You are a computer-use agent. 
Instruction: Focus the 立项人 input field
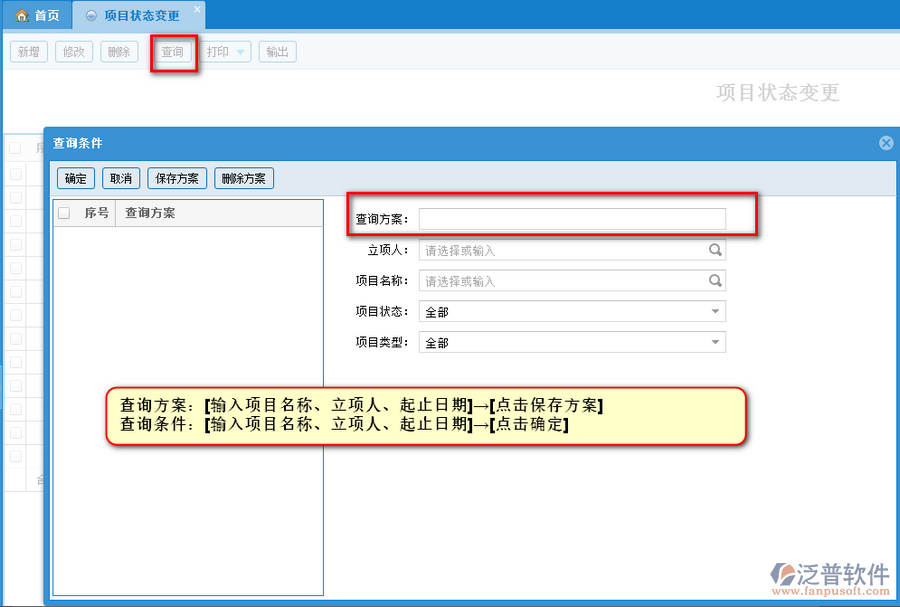(572, 250)
